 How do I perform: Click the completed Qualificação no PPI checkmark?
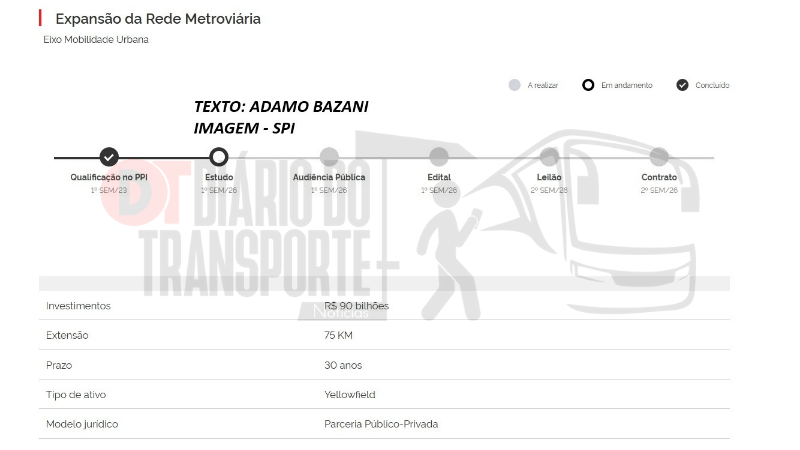109,156
